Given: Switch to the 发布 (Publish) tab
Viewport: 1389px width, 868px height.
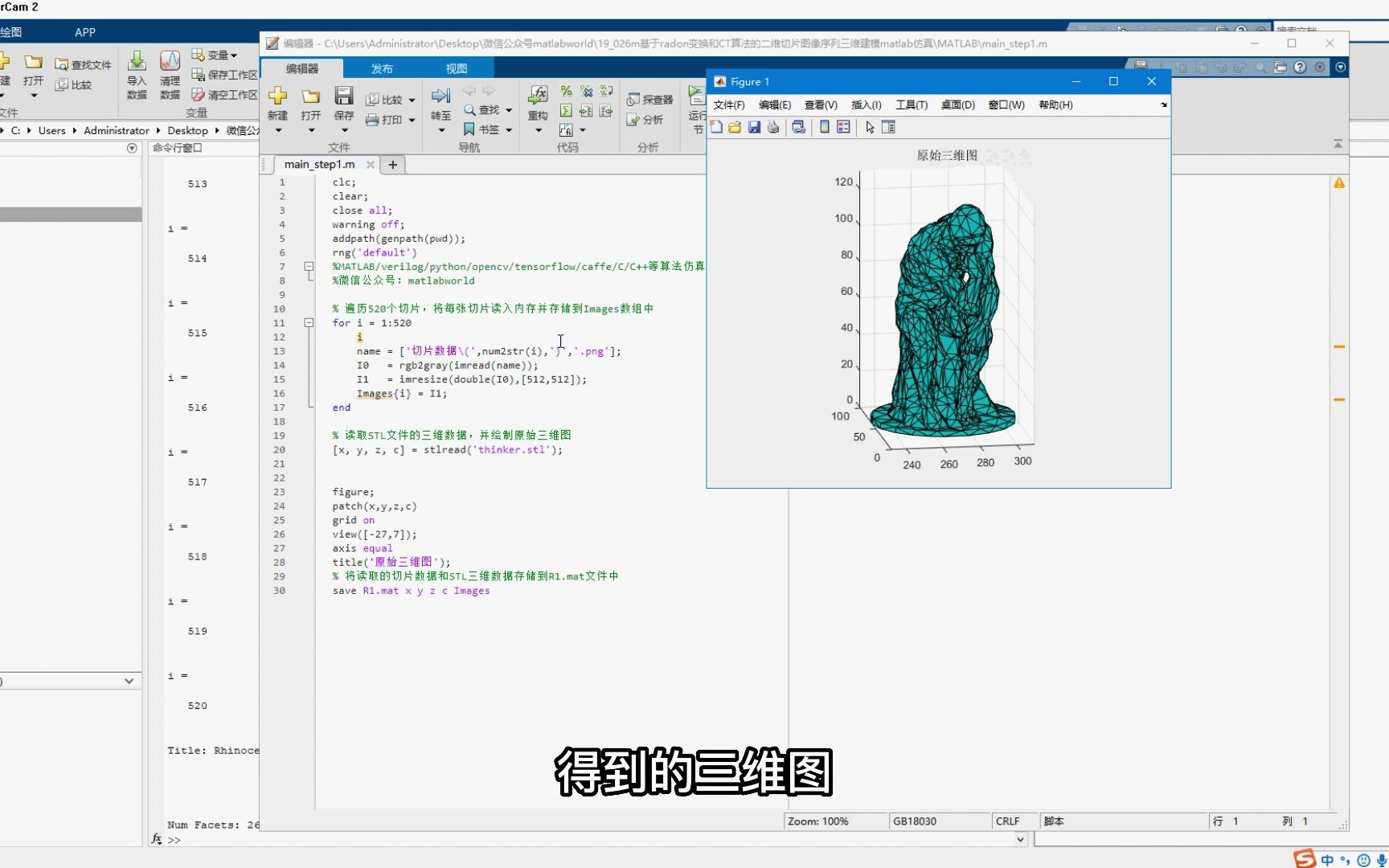Looking at the screenshot, I should point(382,68).
